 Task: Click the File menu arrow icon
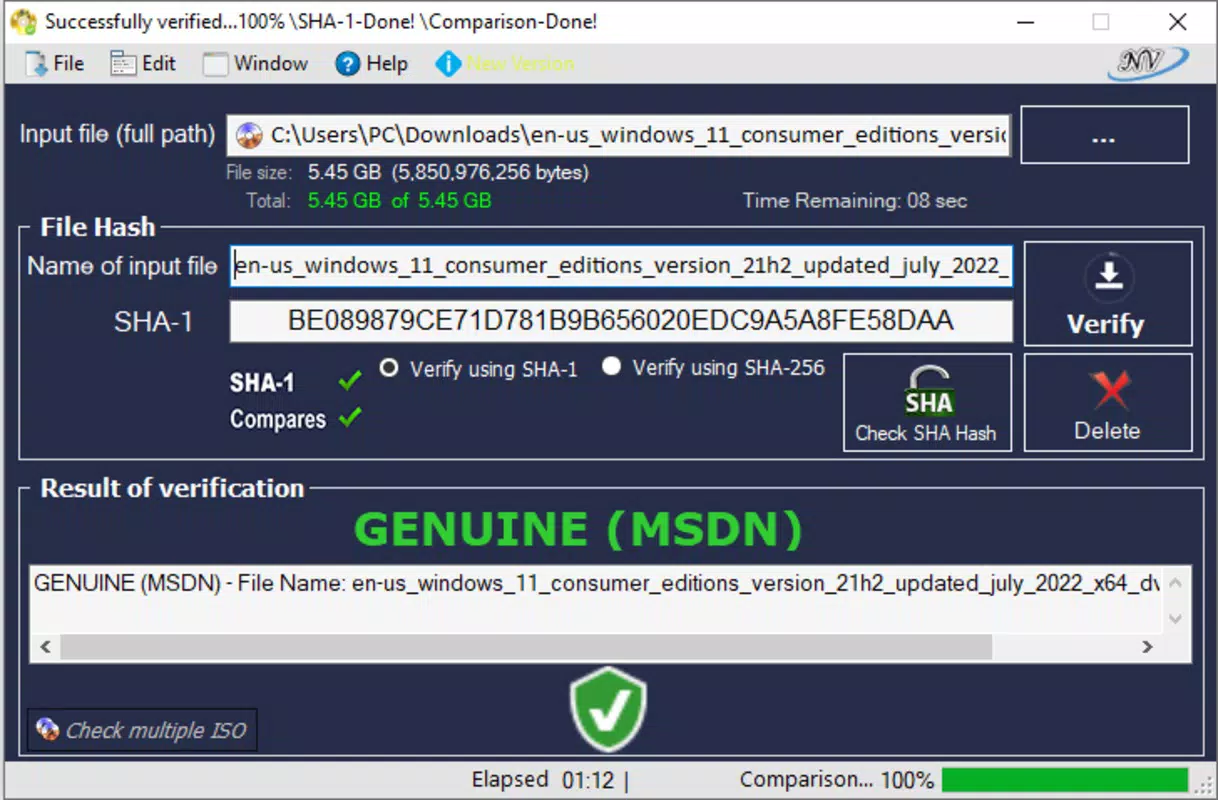(x=36, y=65)
